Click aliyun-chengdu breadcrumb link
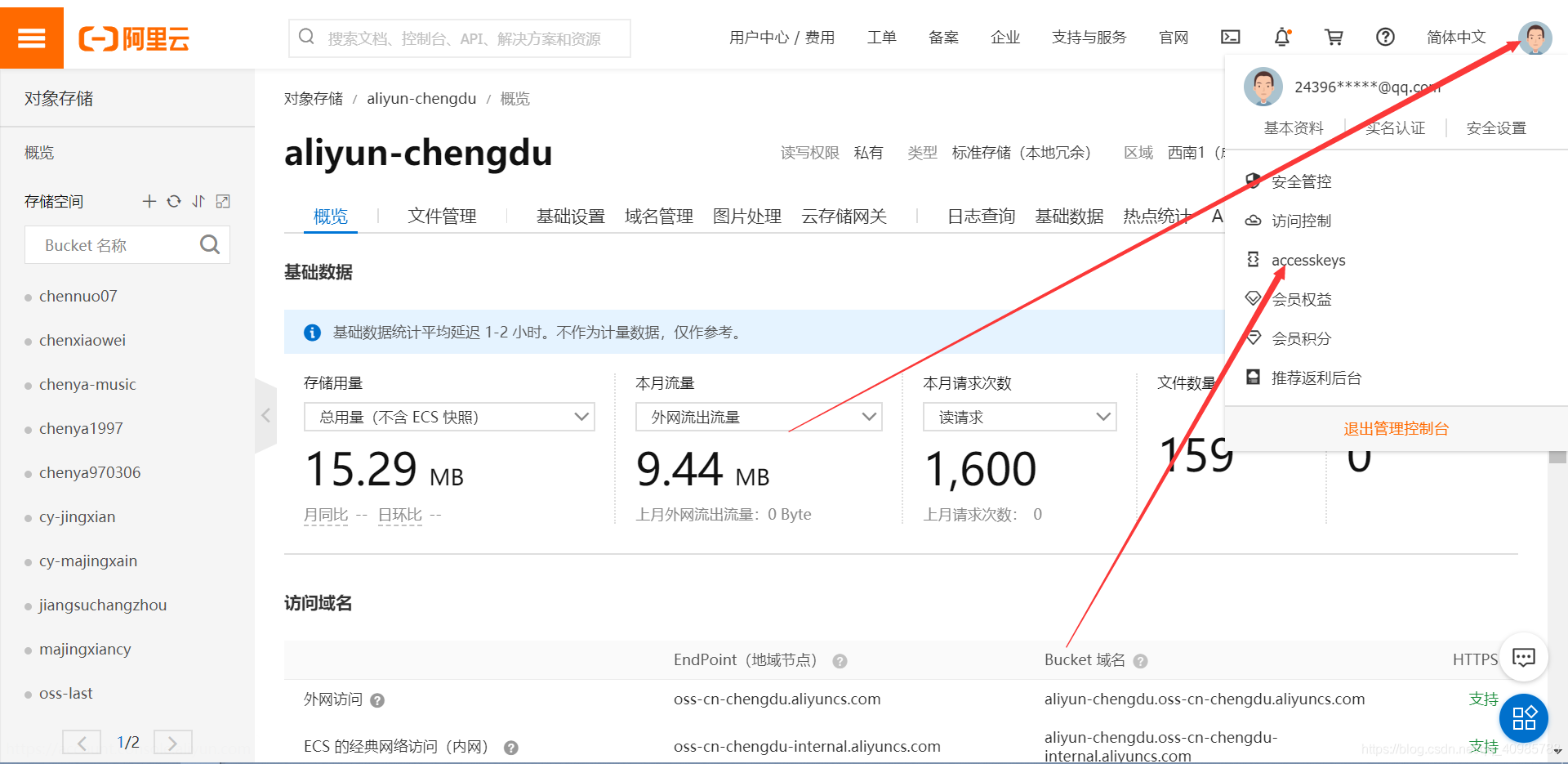Screen dimensions: 1568x764 point(421,99)
